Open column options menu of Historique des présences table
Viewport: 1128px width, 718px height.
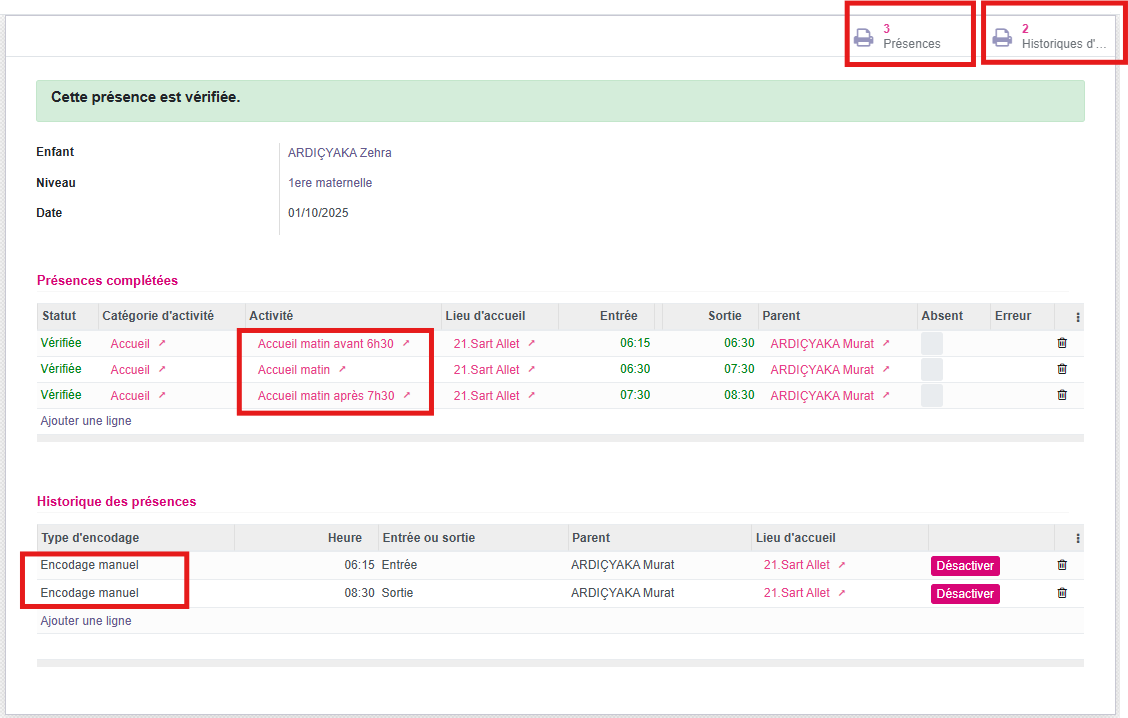coord(1078,538)
